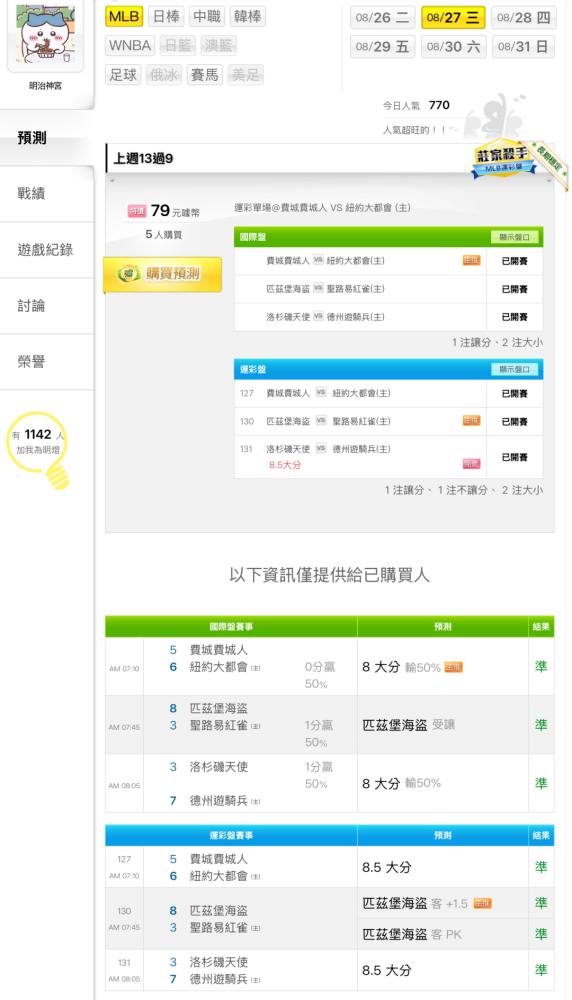Viewport: 572px width, 1000px height.
Task: Choose date 08/28 四
Action: click(524, 17)
